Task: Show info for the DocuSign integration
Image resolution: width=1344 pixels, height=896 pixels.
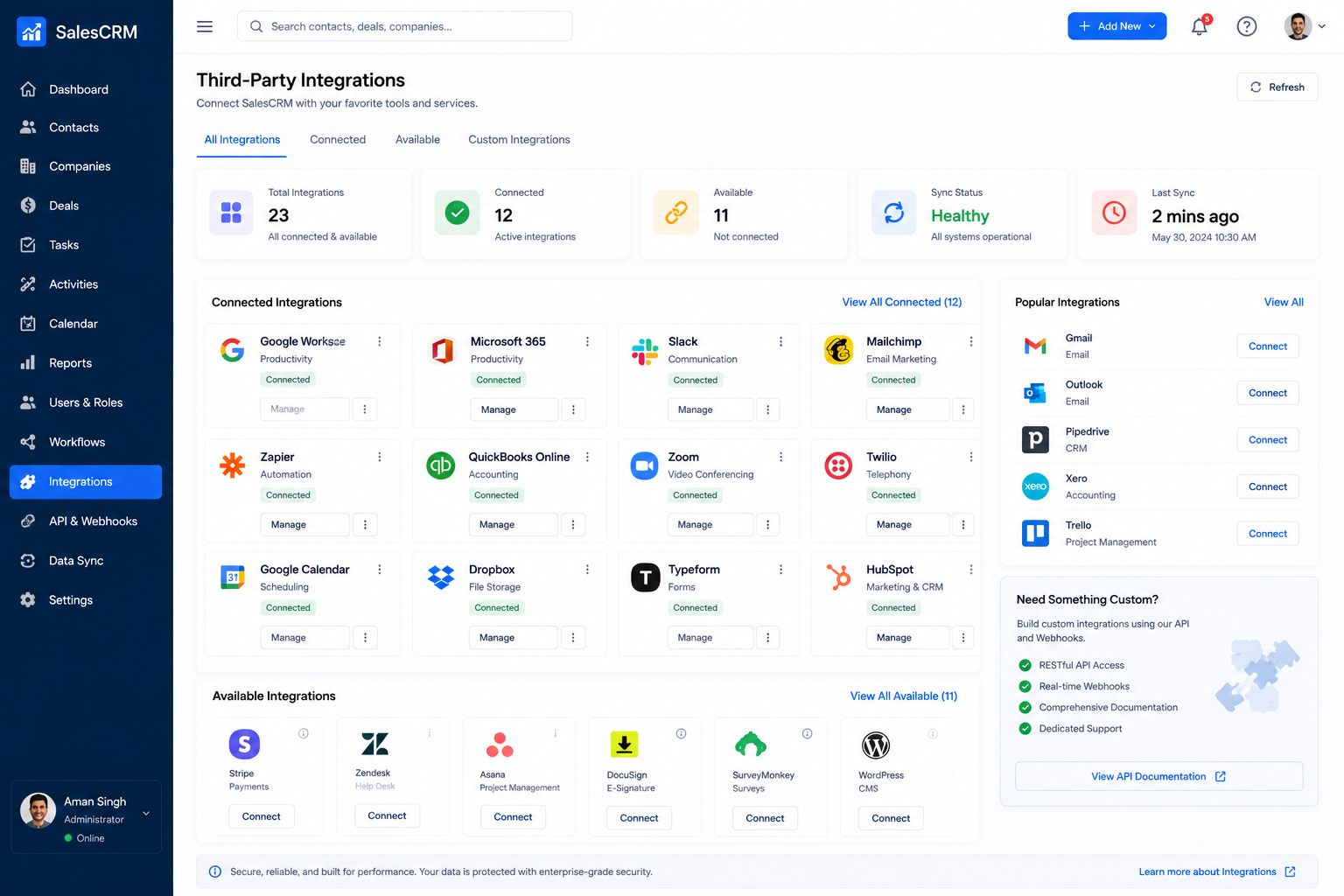Action: pyautogui.click(x=681, y=733)
